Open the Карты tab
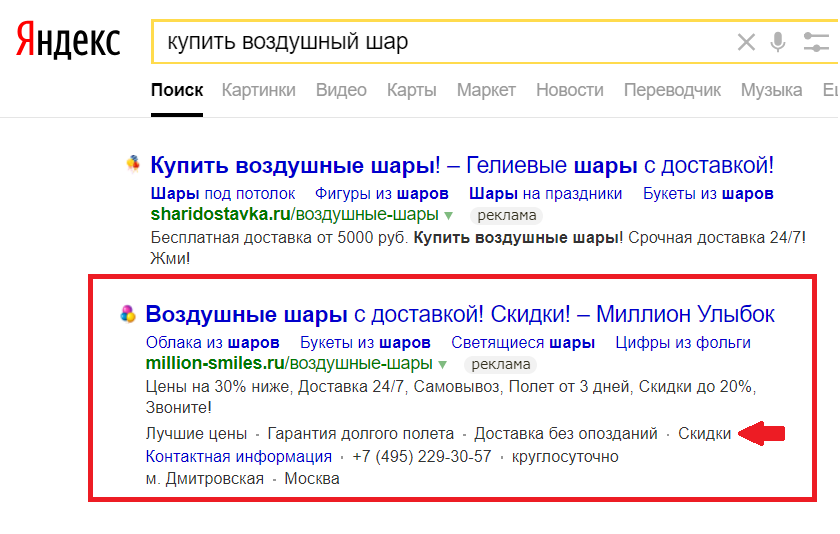The width and height of the screenshot is (840, 534). click(x=411, y=90)
